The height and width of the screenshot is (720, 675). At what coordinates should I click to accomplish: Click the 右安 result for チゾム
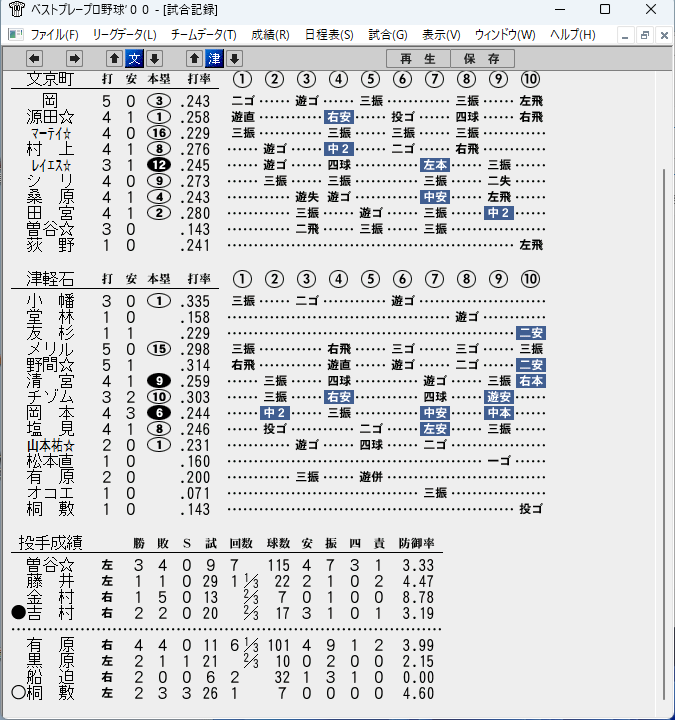[x=339, y=397]
